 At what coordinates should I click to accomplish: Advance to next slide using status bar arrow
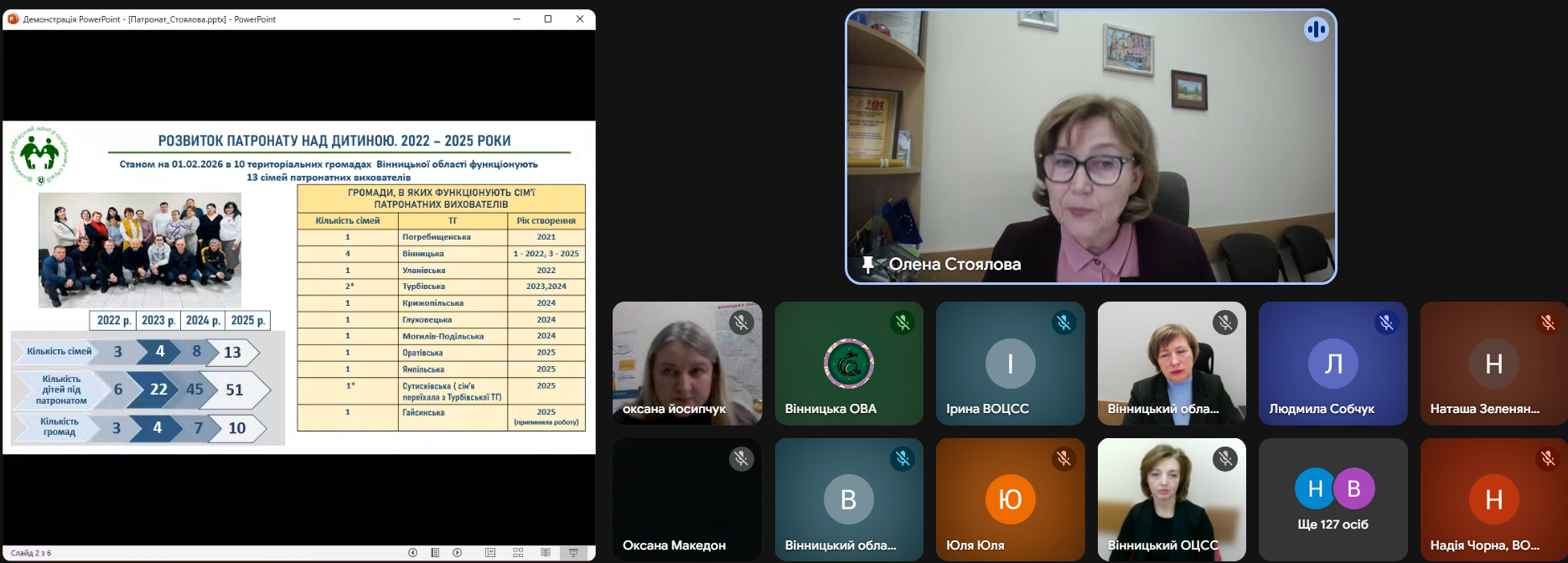pyautogui.click(x=458, y=553)
